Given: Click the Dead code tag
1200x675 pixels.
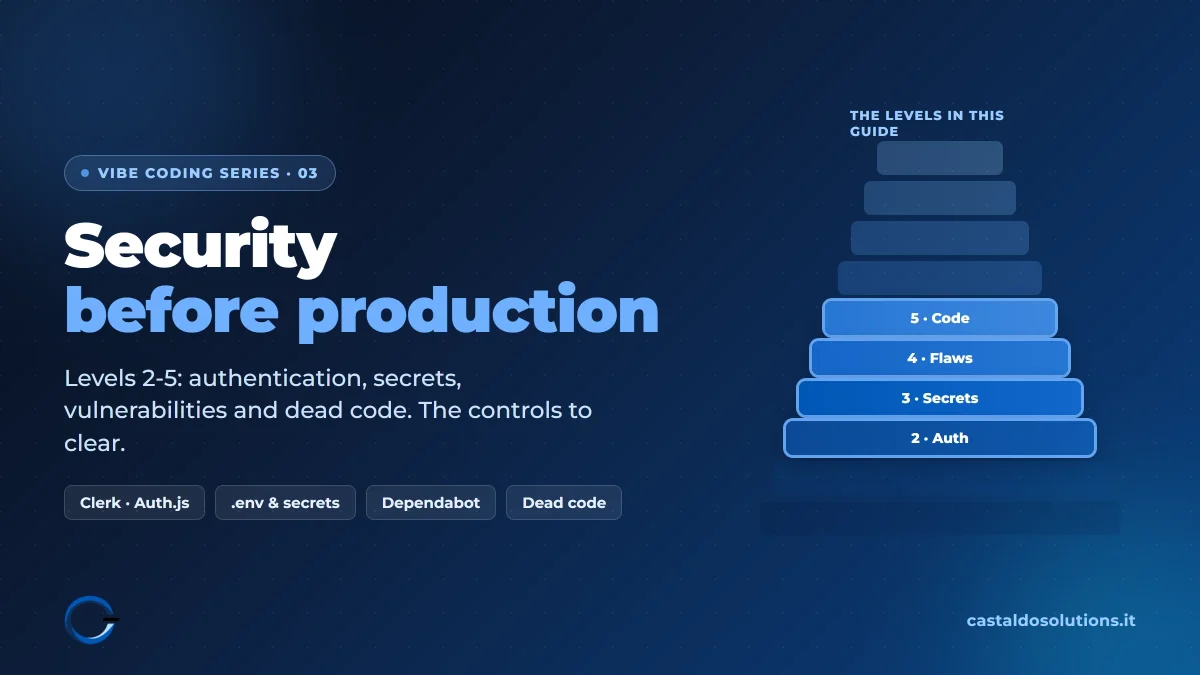Looking at the screenshot, I should 564,503.
